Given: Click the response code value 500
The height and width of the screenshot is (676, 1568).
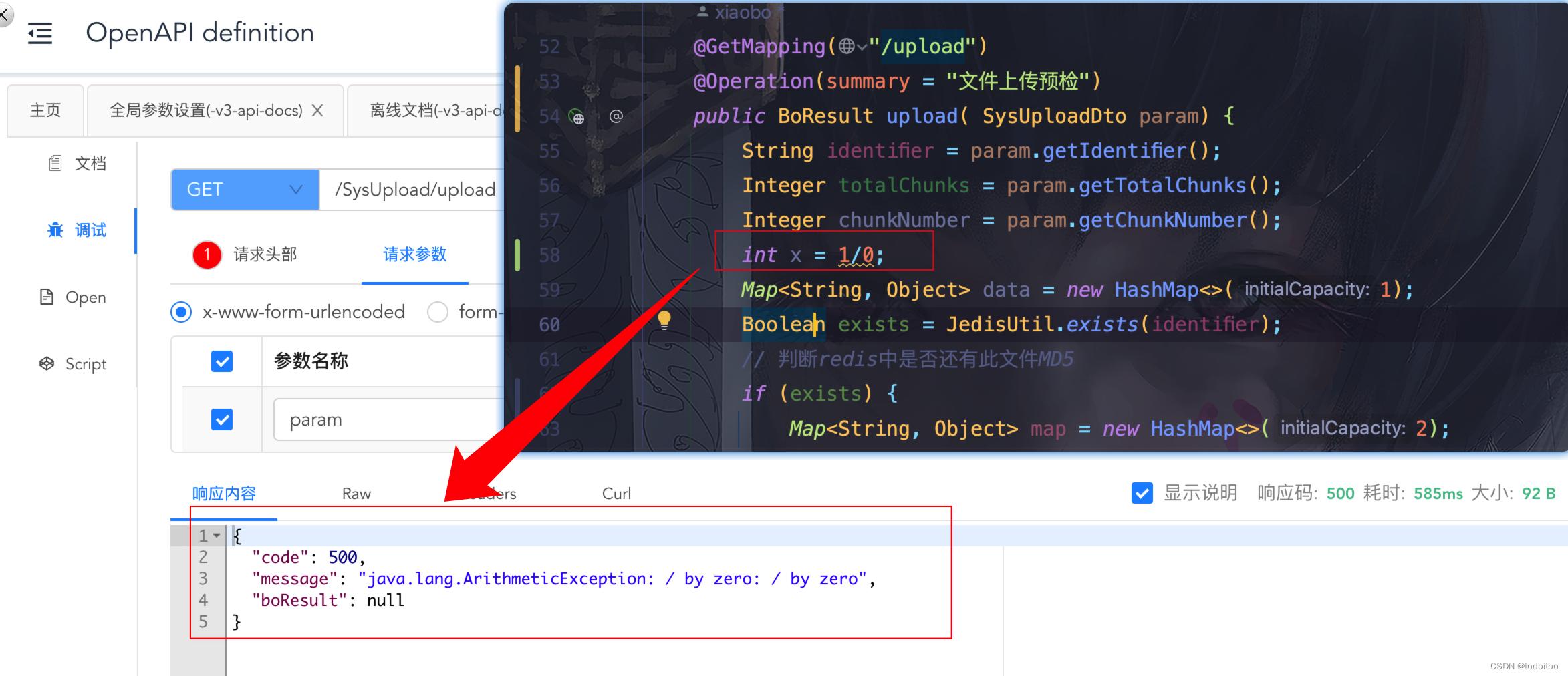Looking at the screenshot, I should click(x=1340, y=494).
